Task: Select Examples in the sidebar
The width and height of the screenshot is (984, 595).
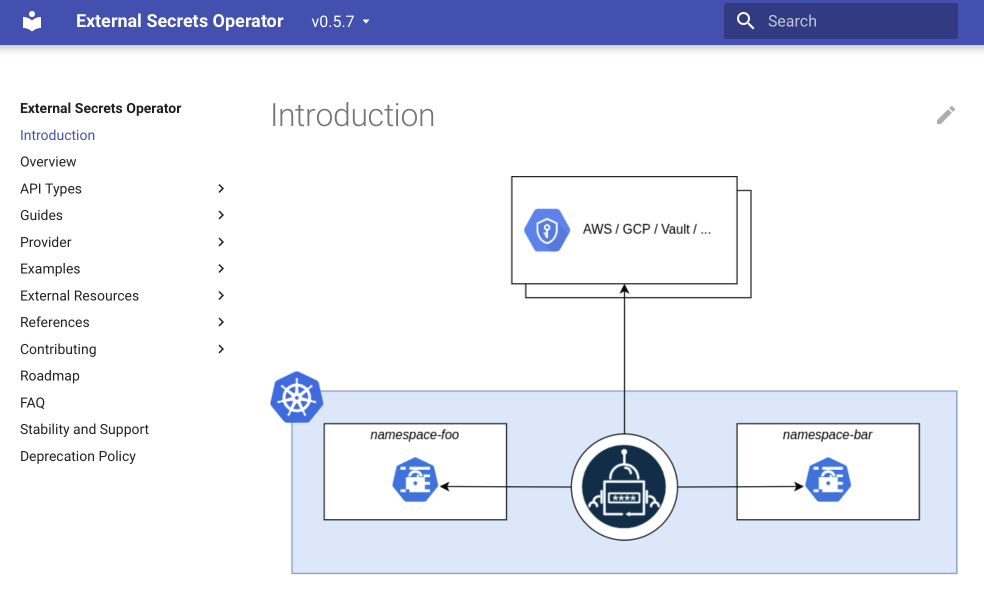Action: tap(50, 269)
